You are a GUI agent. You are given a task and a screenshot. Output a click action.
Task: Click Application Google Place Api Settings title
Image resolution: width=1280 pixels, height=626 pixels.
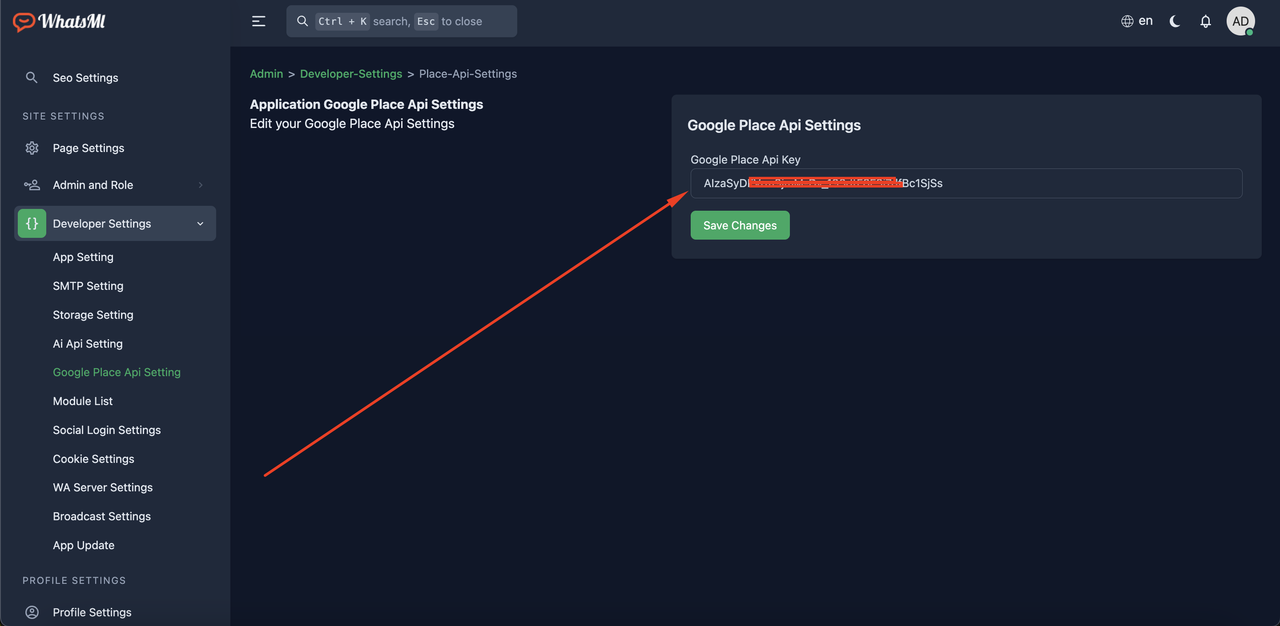[x=366, y=104]
